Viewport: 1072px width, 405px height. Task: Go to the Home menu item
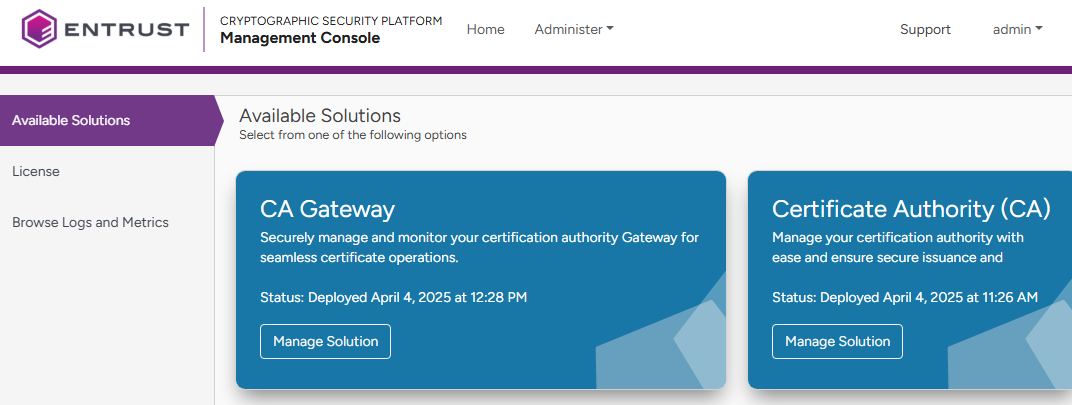(485, 29)
